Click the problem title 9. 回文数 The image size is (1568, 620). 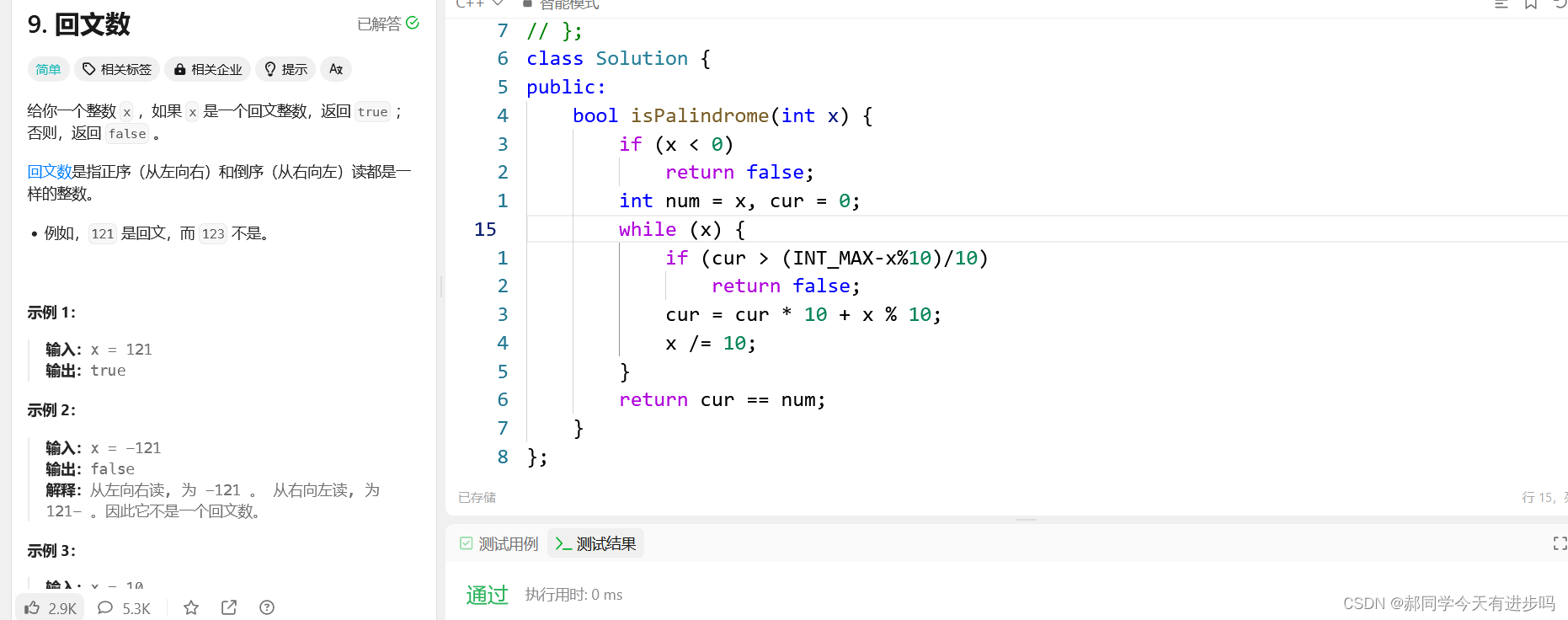79,24
